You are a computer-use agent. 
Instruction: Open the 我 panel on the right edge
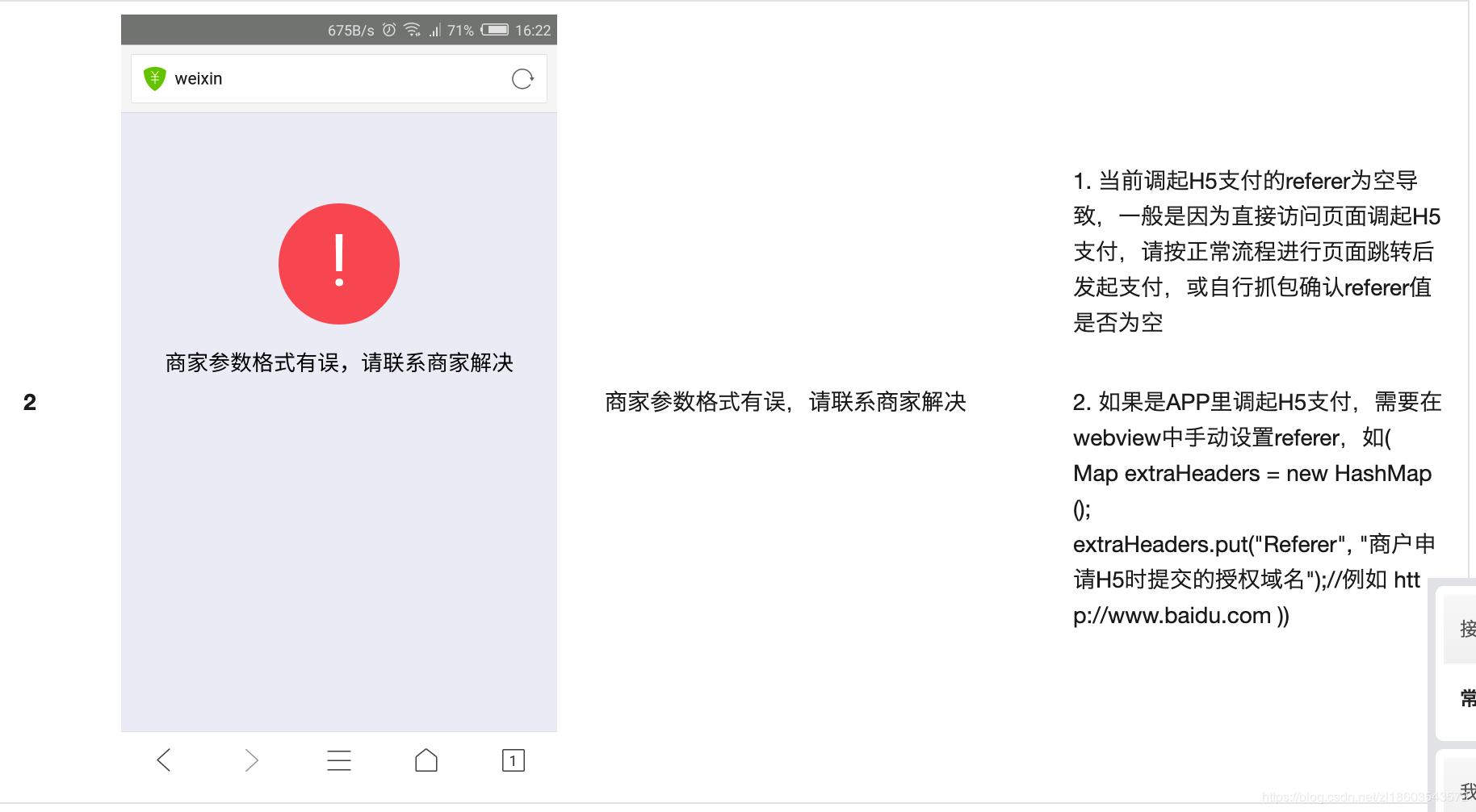(x=1468, y=787)
